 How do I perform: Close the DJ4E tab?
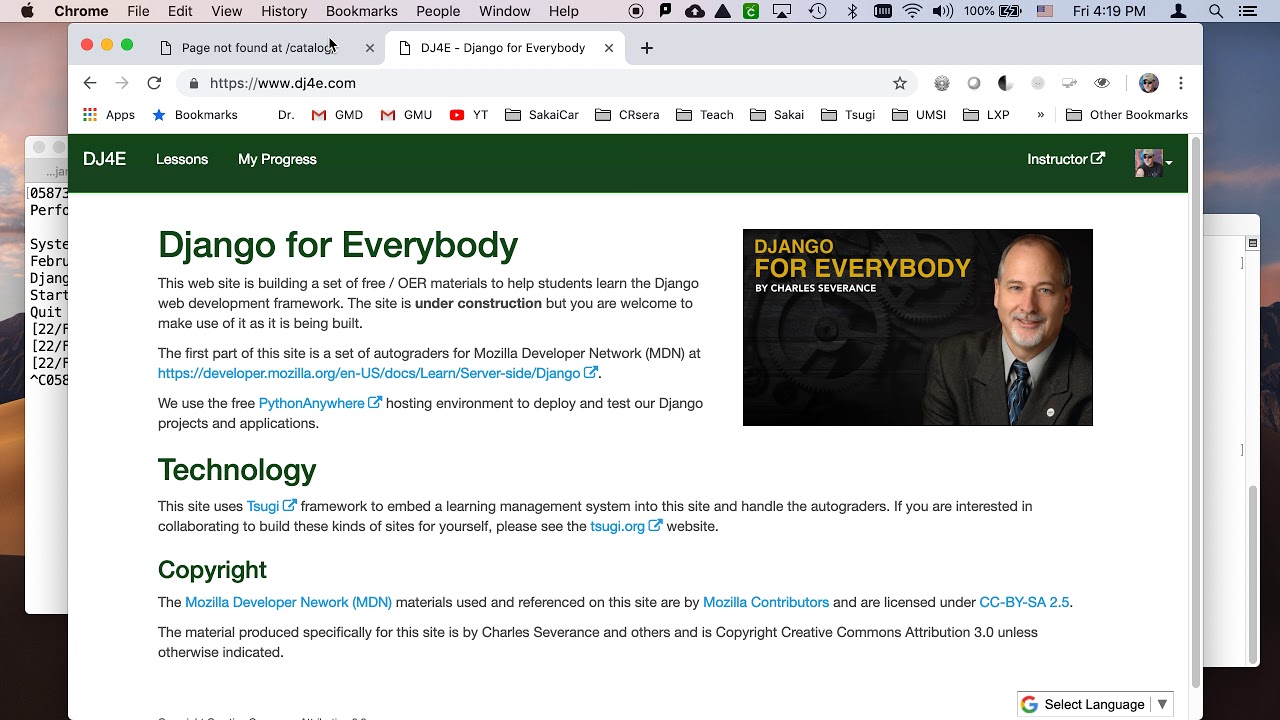[x=609, y=48]
